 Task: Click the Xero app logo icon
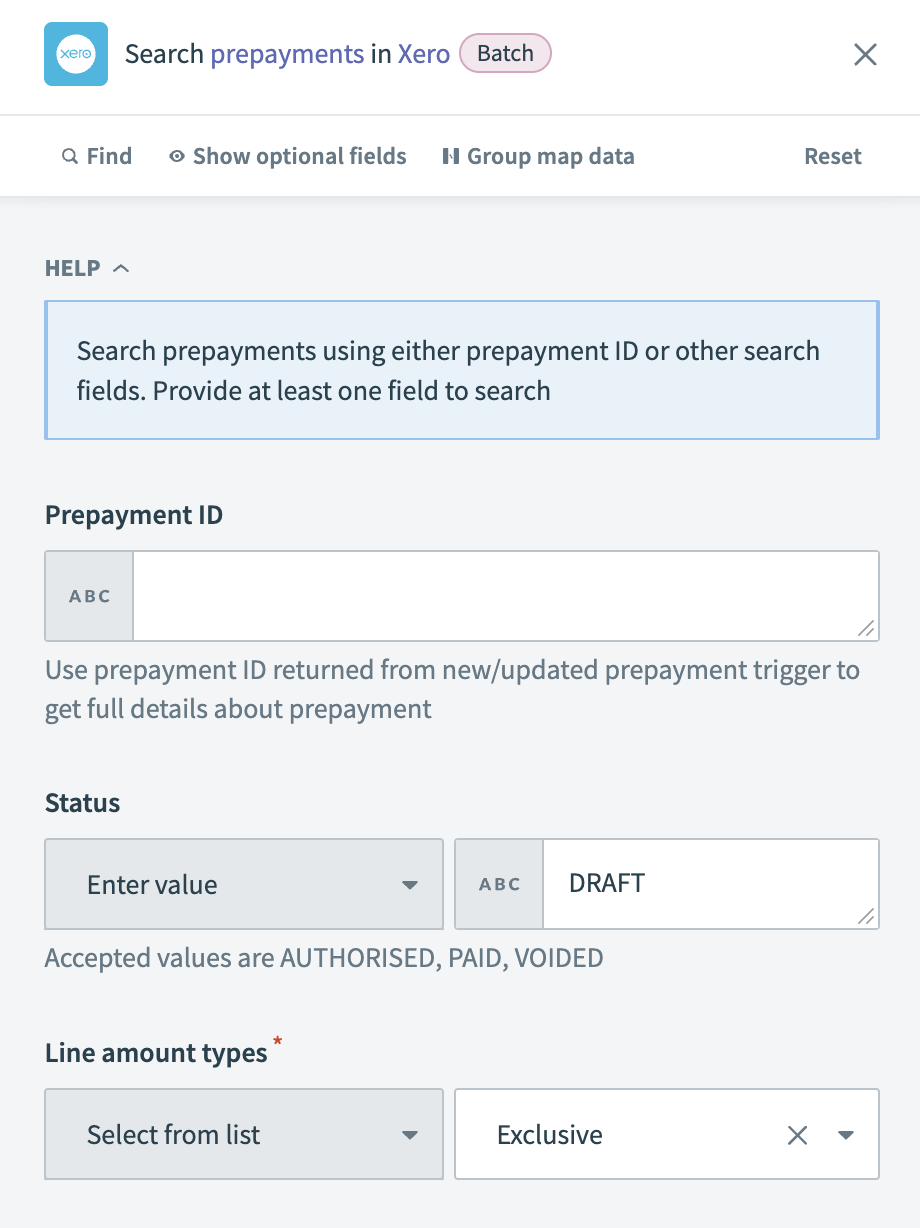coord(76,54)
